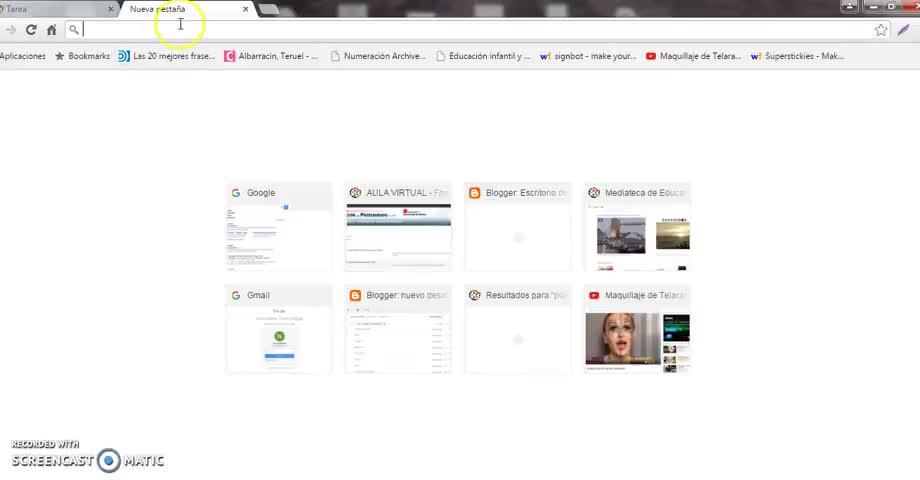Screen dimensions: 920x480
Task: Click the blue D favicon of 'Las 20 mejores'
Action: point(124,56)
